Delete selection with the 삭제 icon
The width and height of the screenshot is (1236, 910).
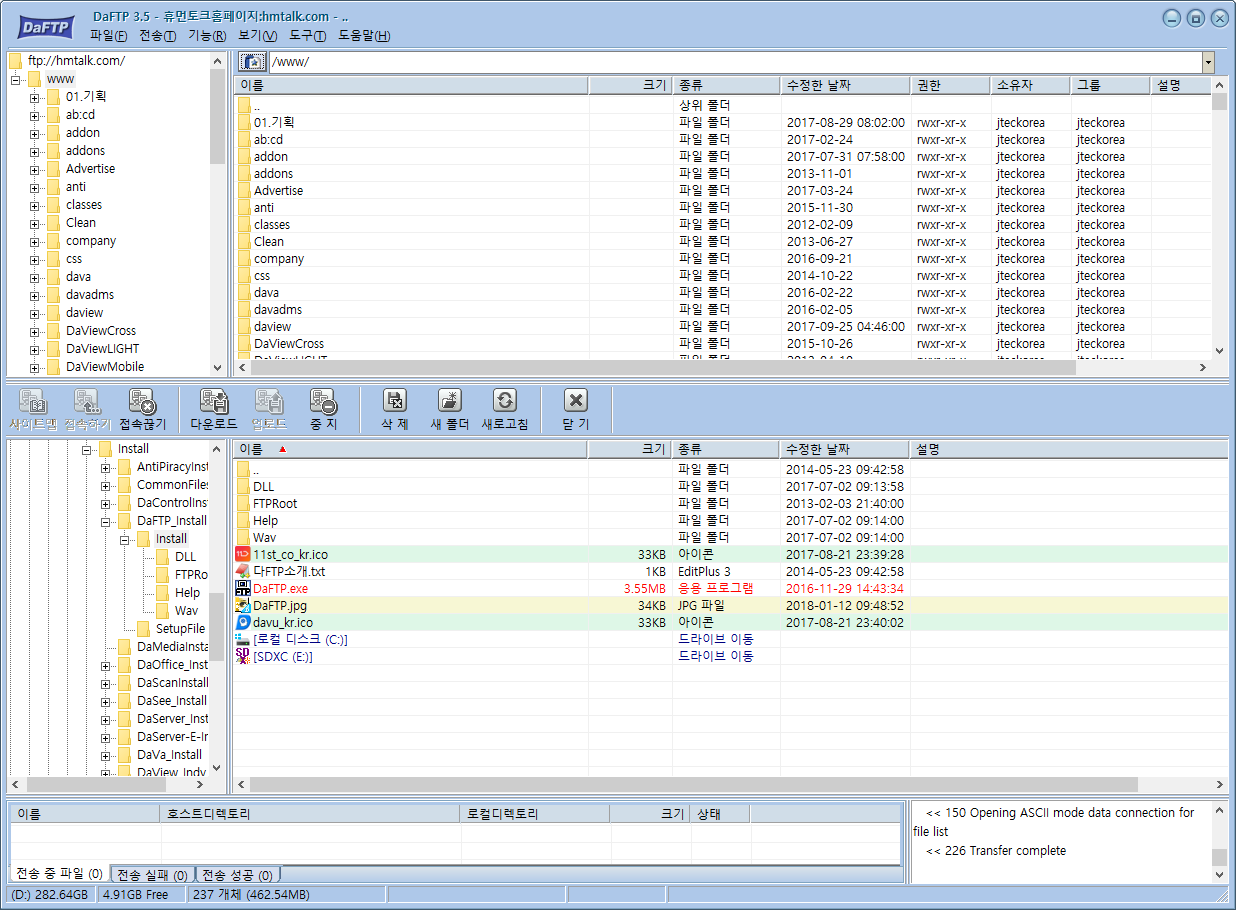[x=395, y=401]
